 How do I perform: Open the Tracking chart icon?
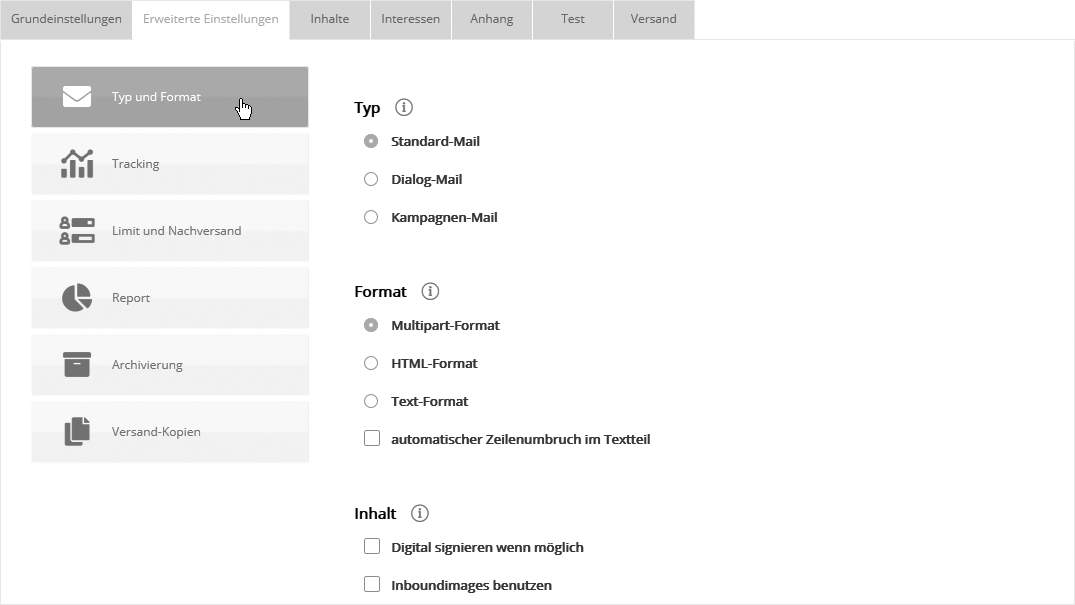[77, 164]
